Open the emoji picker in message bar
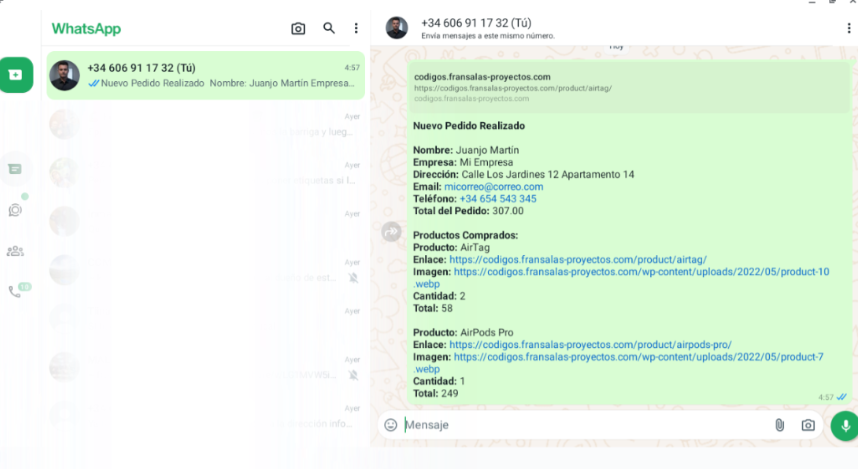 pos(391,425)
